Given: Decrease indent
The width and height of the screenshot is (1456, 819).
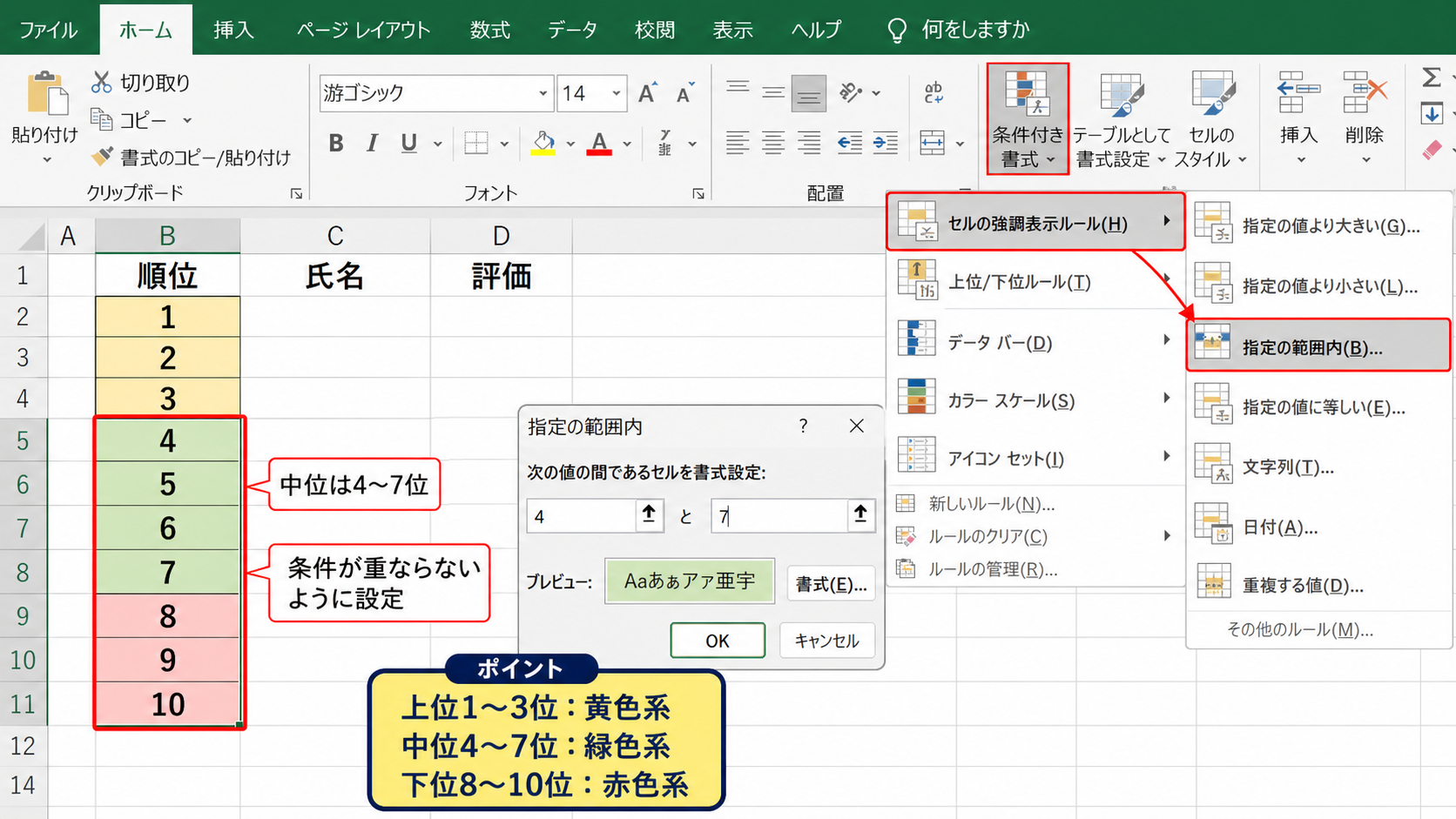Looking at the screenshot, I should pyautogui.click(x=849, y=143).
